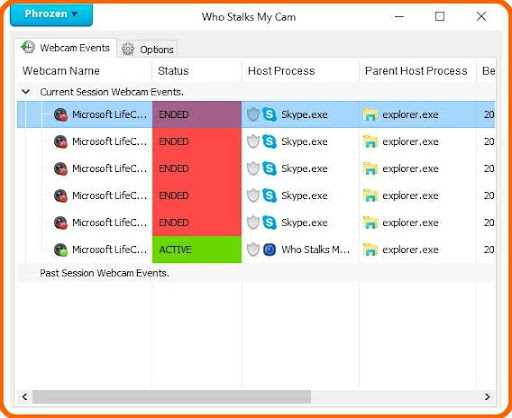The image size is (512, 418).
Task: Click the folder icon in highlighted row
Action: pos(370,114)
